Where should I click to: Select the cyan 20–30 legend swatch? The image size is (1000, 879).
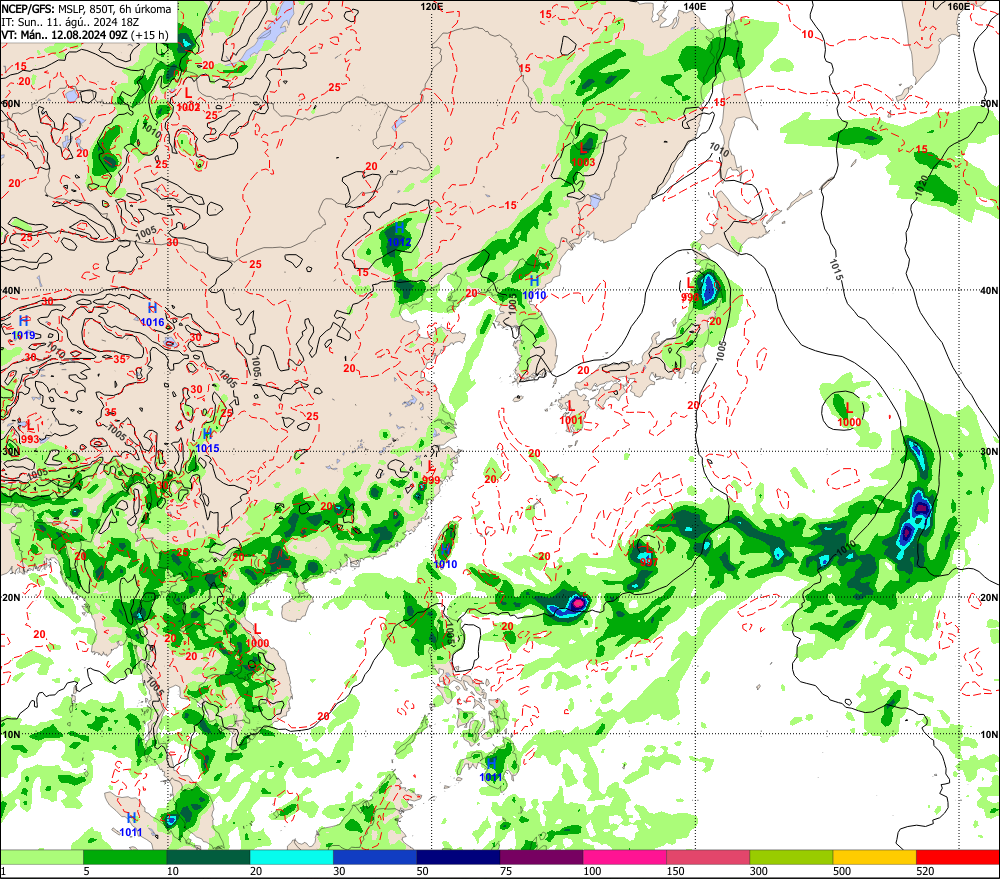(x=291, y=857)
